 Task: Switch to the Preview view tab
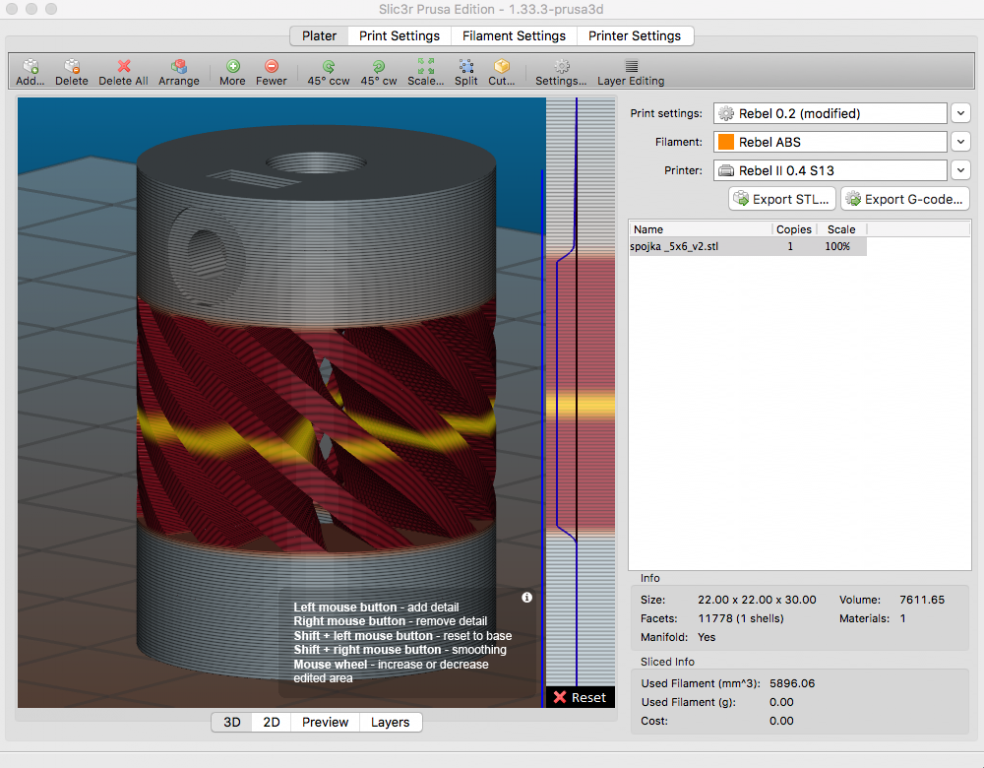coord(325,722)
